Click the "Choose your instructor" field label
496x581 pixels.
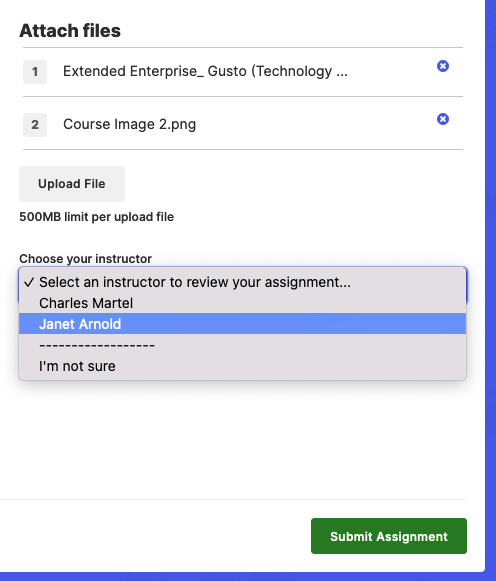86,259
